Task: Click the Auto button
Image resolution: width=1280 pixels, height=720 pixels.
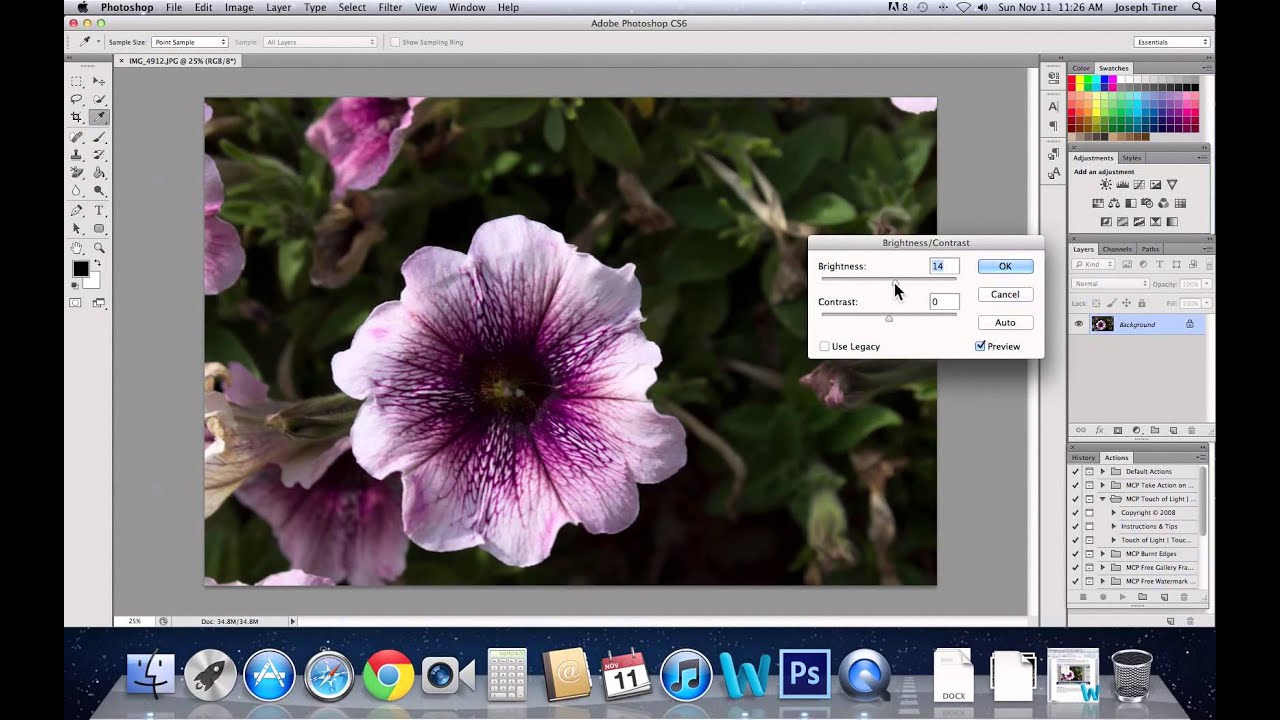Action: (1005, 322)
